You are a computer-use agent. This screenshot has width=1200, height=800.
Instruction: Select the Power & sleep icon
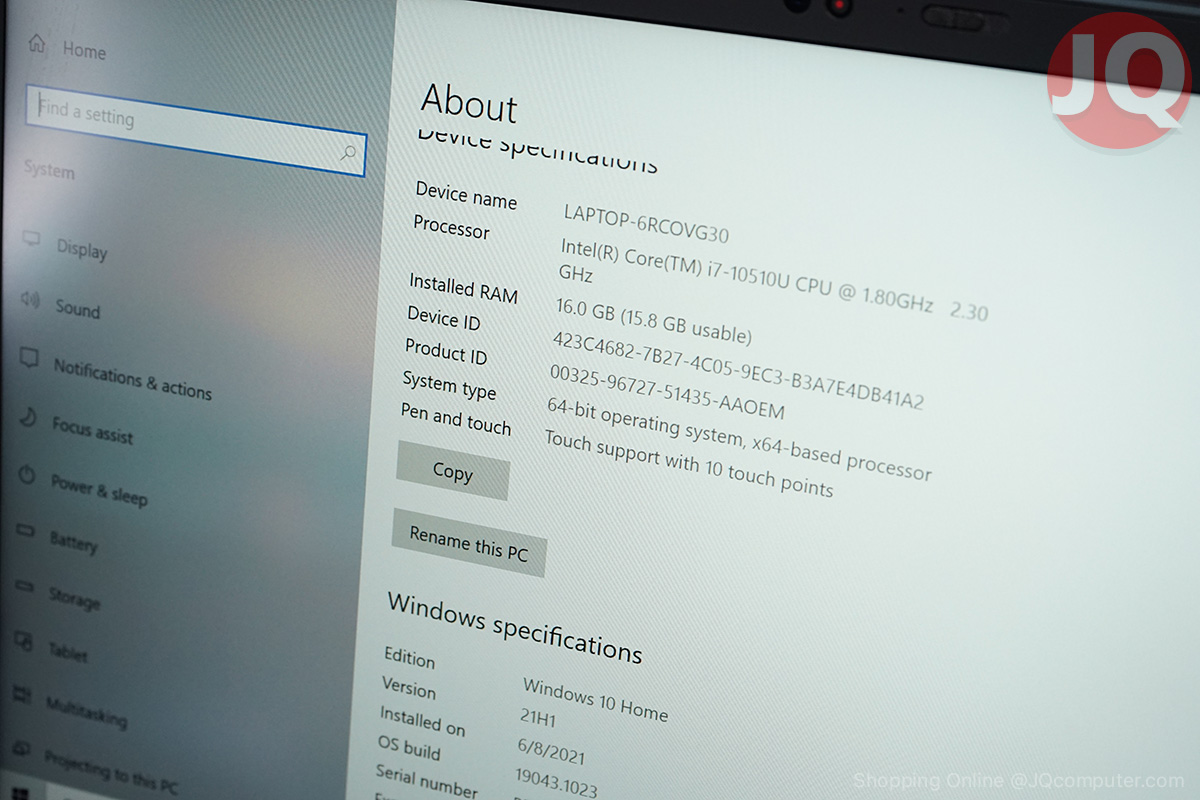[27, 474]
